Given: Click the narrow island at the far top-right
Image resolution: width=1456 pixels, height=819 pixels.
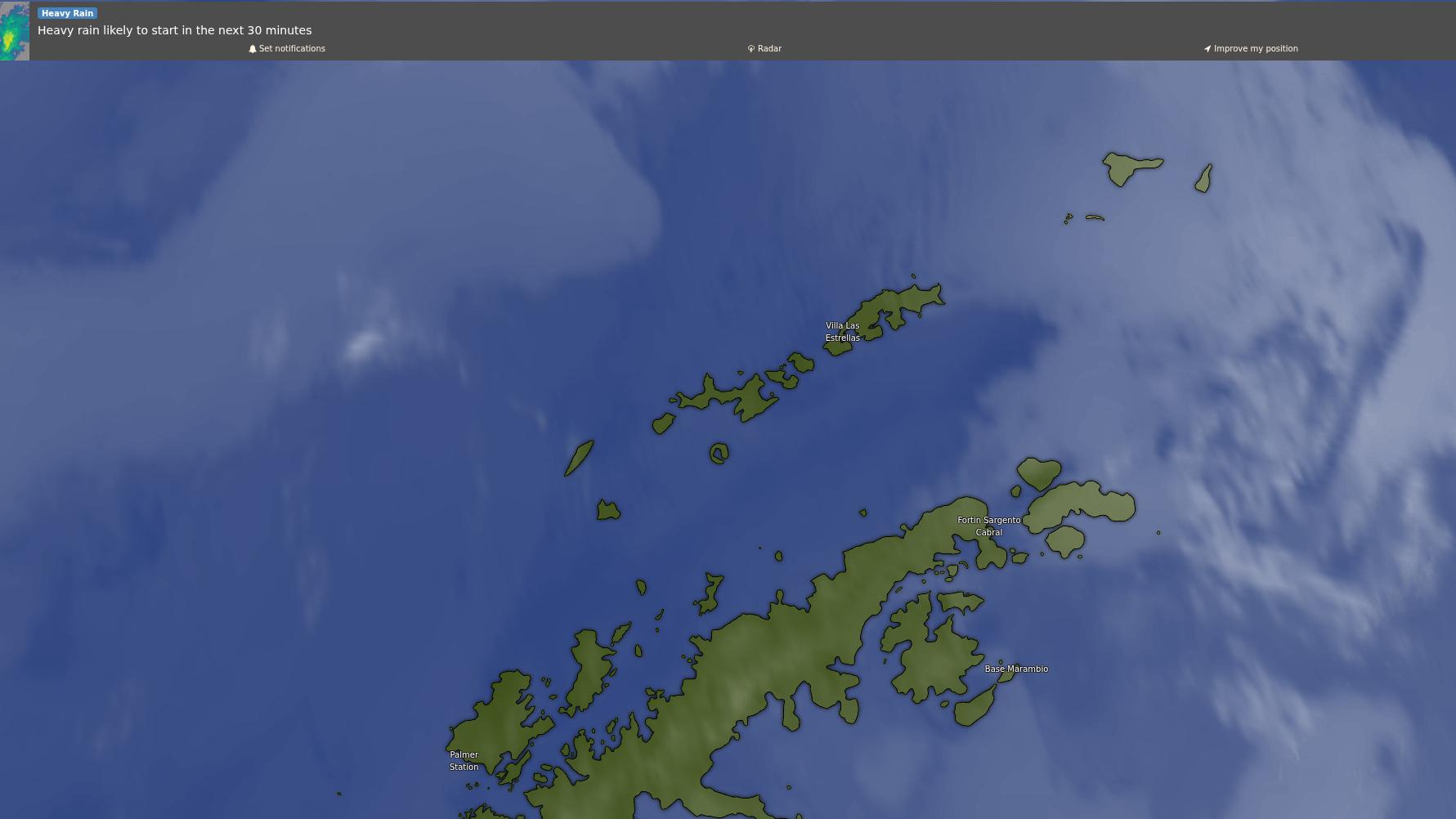Looking at the screenshot, I should pos(1203,178).
